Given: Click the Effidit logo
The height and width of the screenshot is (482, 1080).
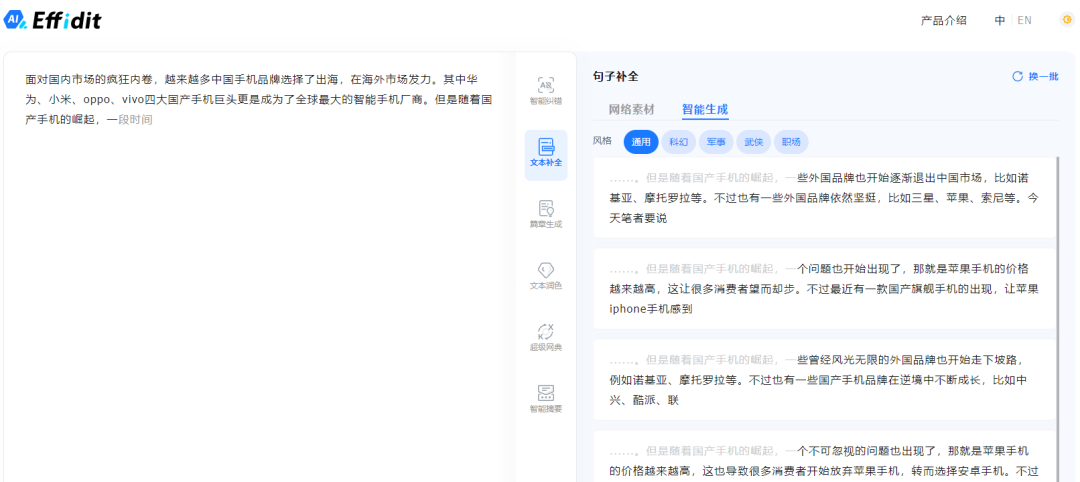Looking at the screenshot, I should tap(53, 20).
